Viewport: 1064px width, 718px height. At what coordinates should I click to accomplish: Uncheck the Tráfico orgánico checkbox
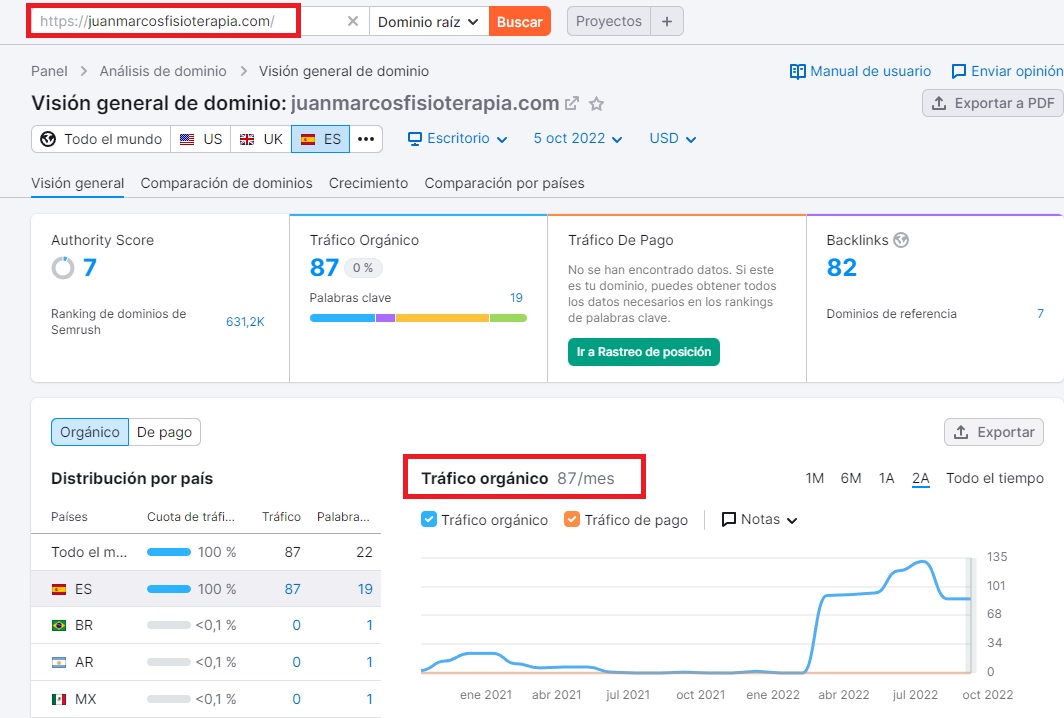pyautogui.click(x=429, y=519)
